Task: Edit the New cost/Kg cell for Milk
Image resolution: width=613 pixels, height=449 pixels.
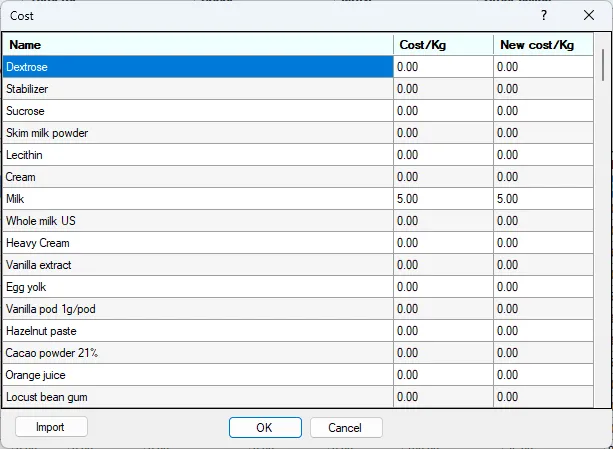Action: pos(543,199)
